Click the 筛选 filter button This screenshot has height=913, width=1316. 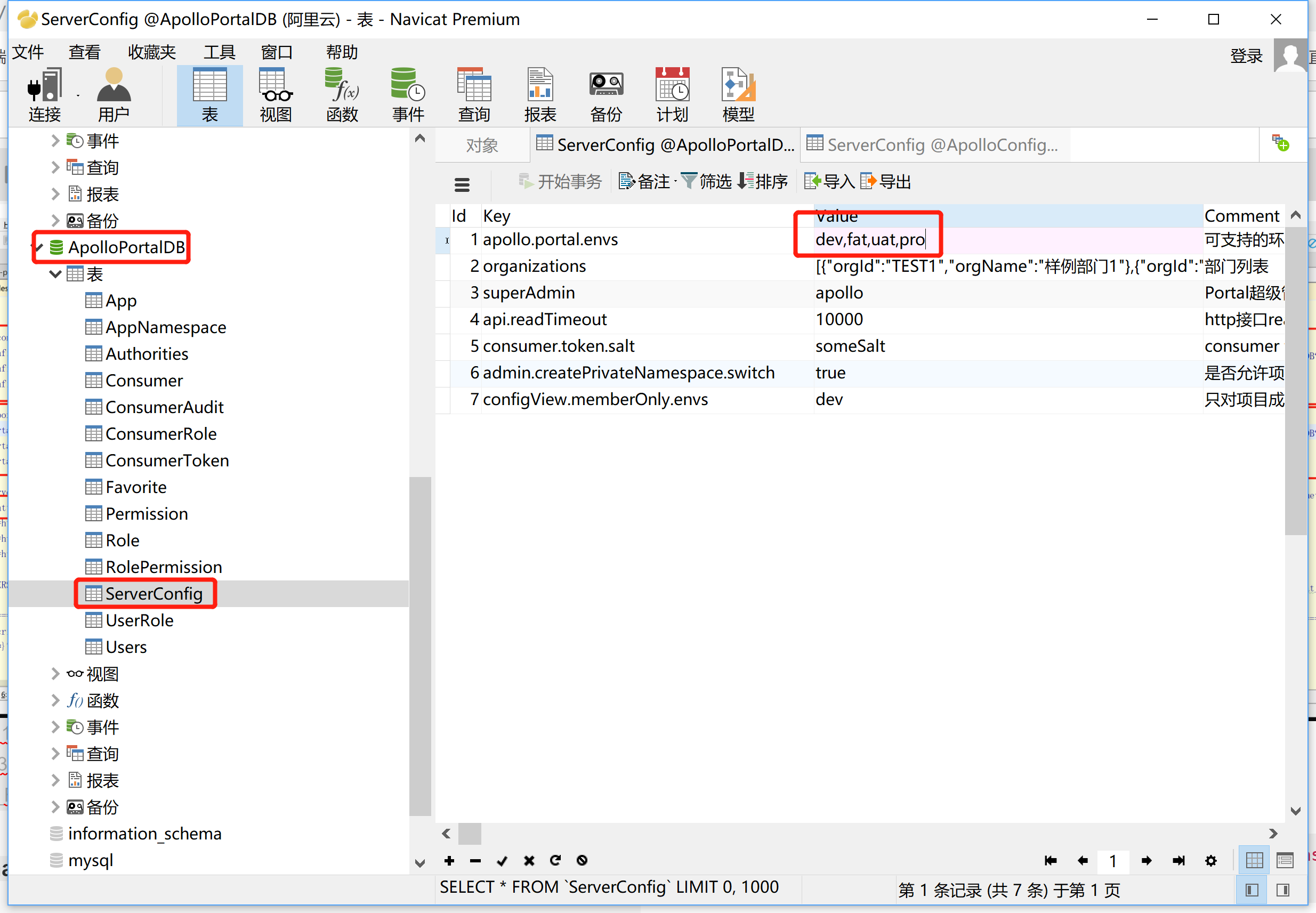[x=706, y=181]
